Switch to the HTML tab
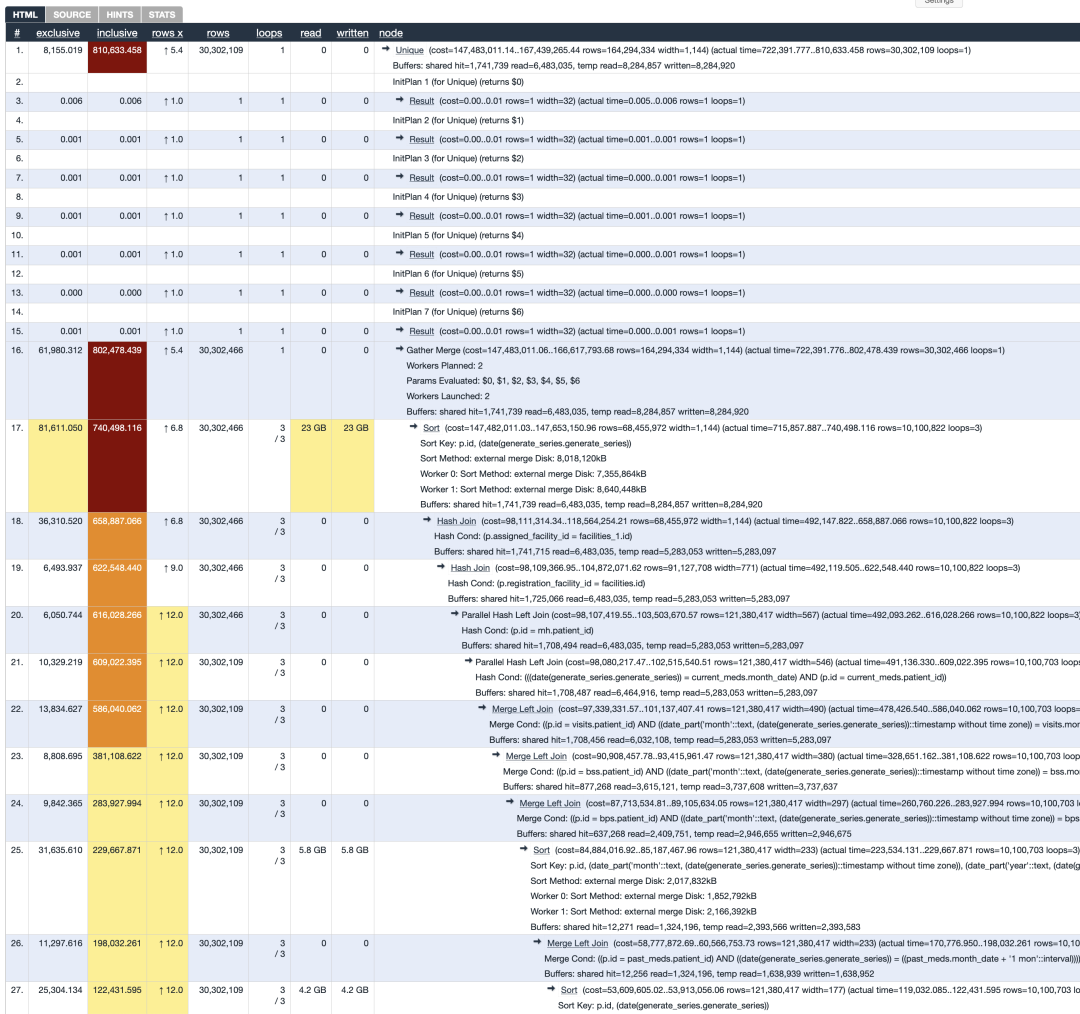Viewport: 1080px width, 1014px height. tap(25, 14)
